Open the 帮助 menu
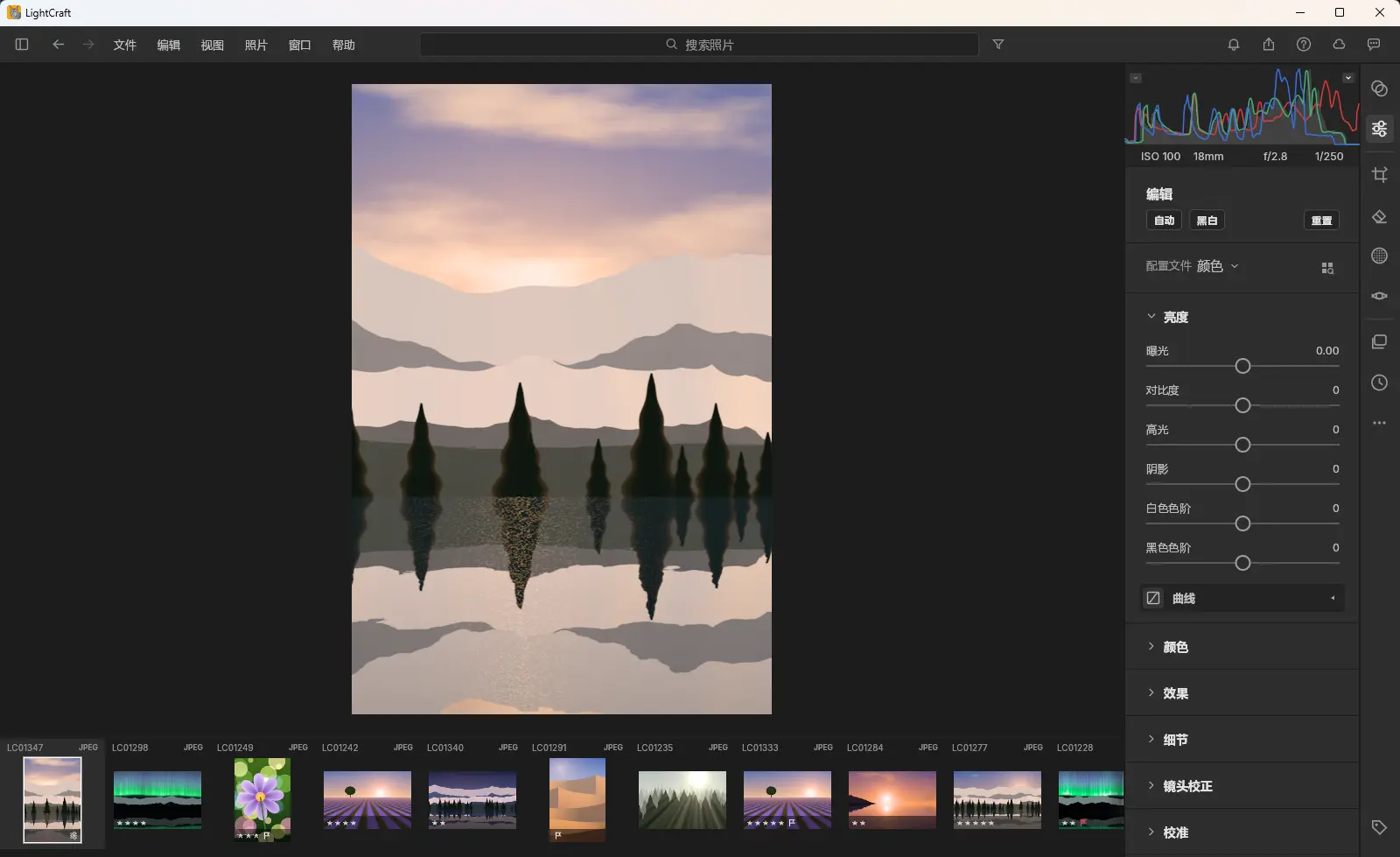 tap(343, 45)
